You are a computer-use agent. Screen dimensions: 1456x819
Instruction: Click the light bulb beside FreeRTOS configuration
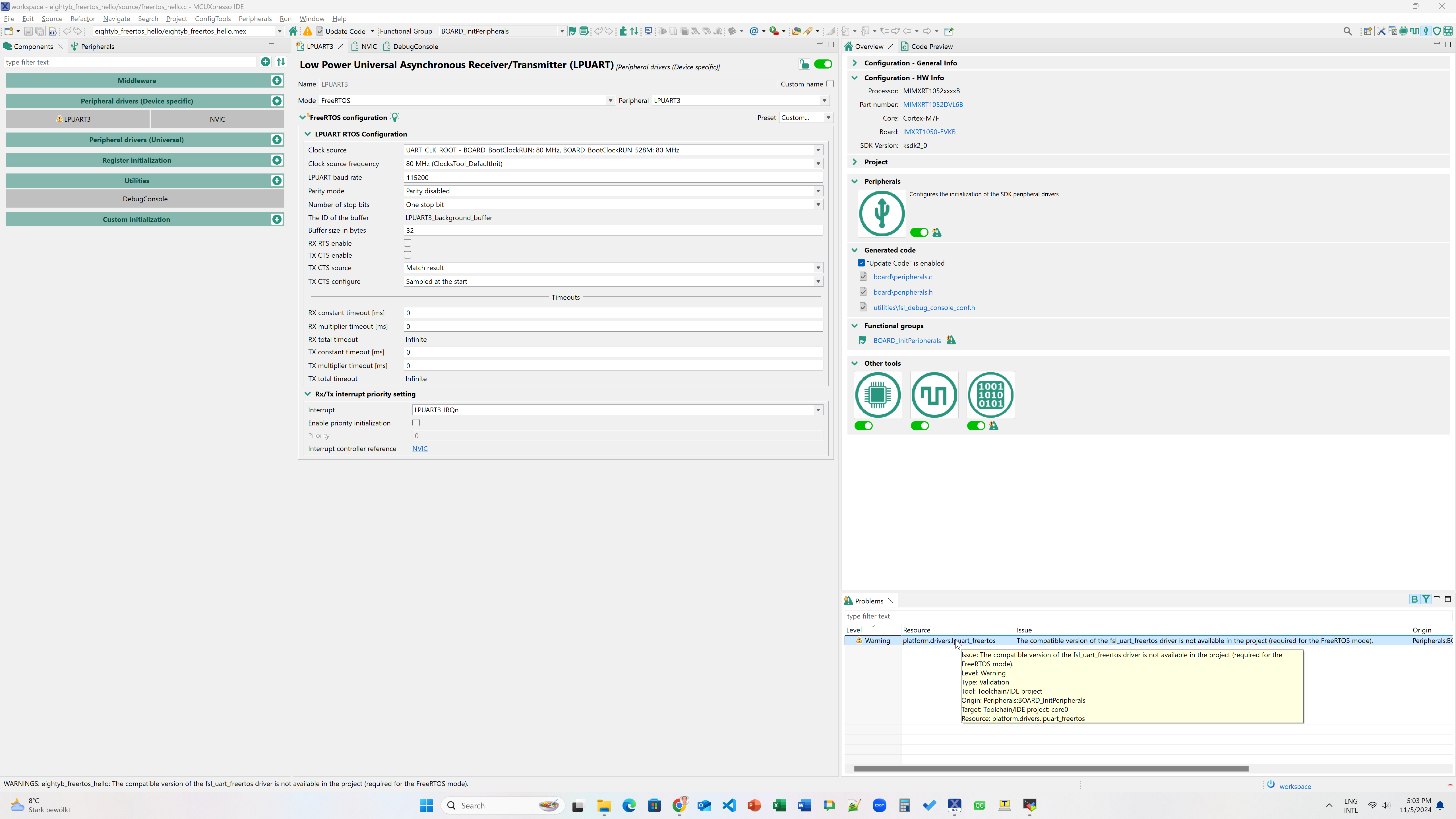click(x=395, y=117)
